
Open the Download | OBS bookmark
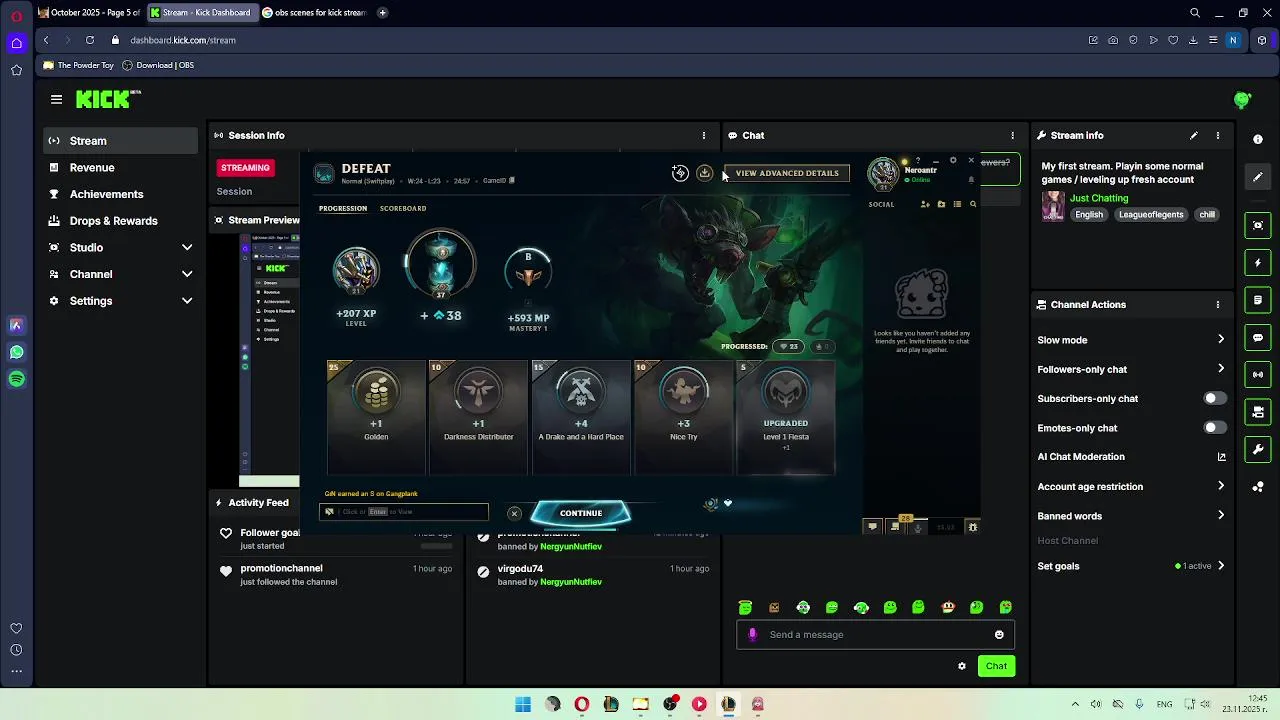(x=158, y=65)
